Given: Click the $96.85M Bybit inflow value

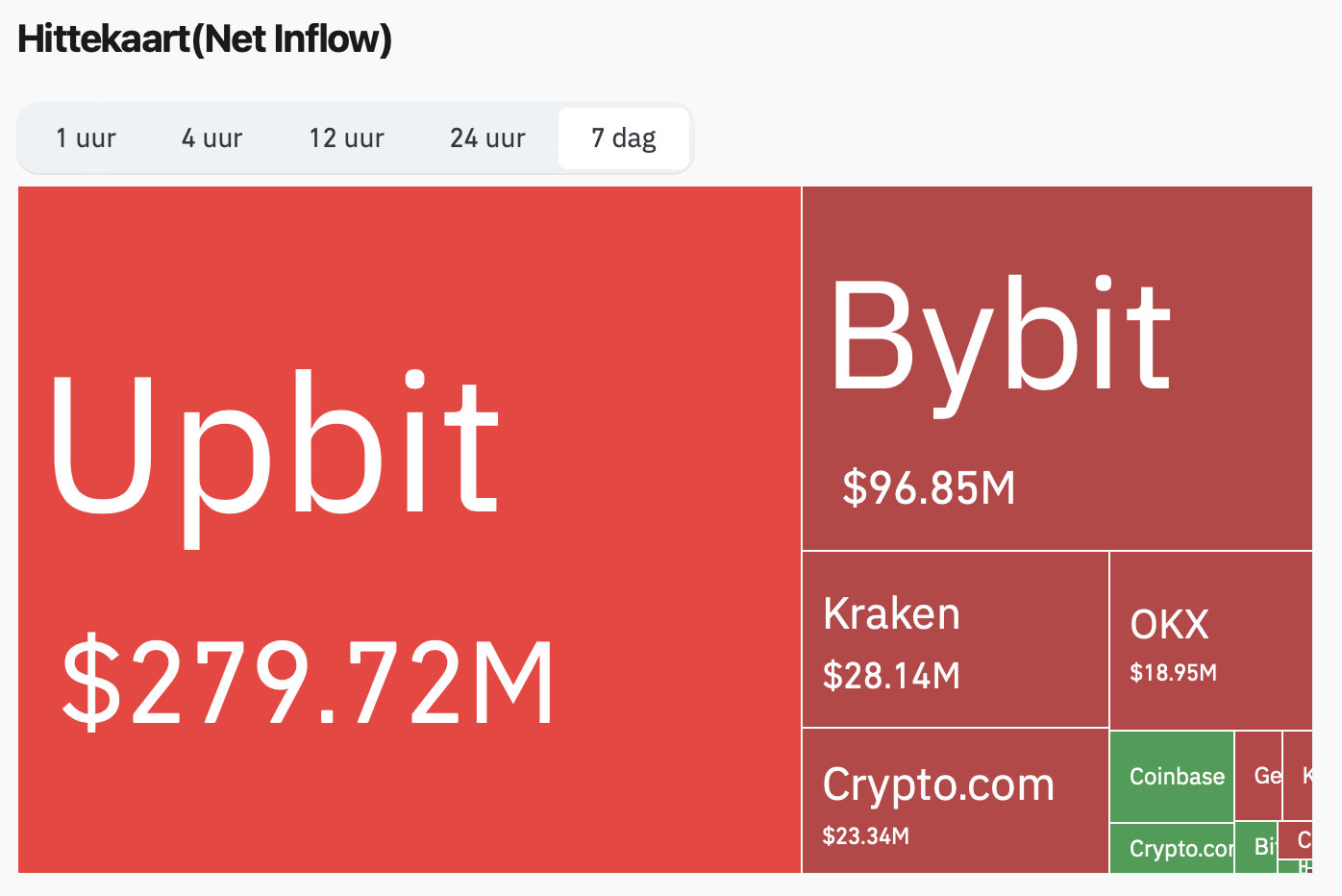Looking at the screenshot, I should [929, 487].
